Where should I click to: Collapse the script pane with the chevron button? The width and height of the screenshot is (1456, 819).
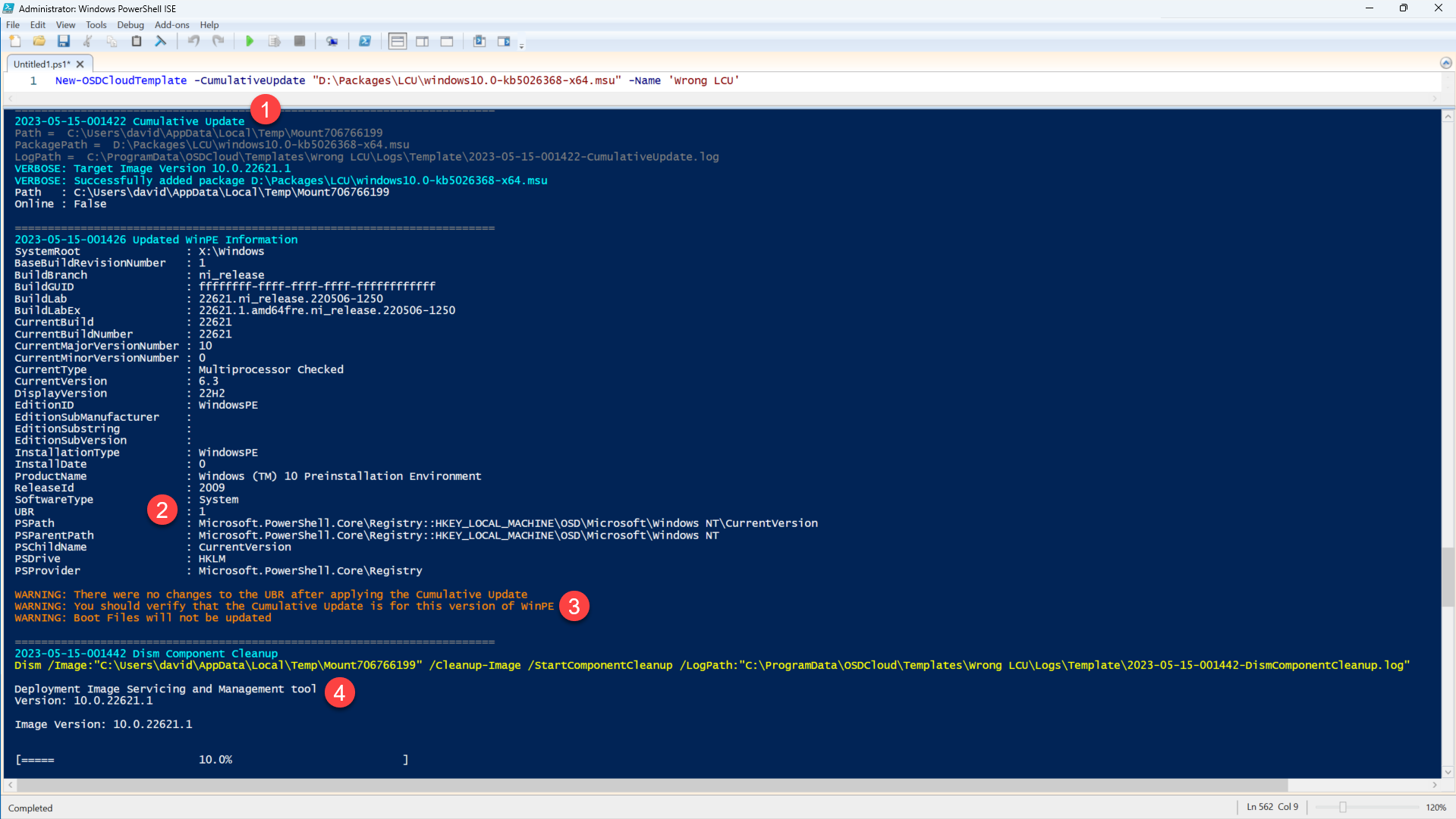[x=1445, y=63]
